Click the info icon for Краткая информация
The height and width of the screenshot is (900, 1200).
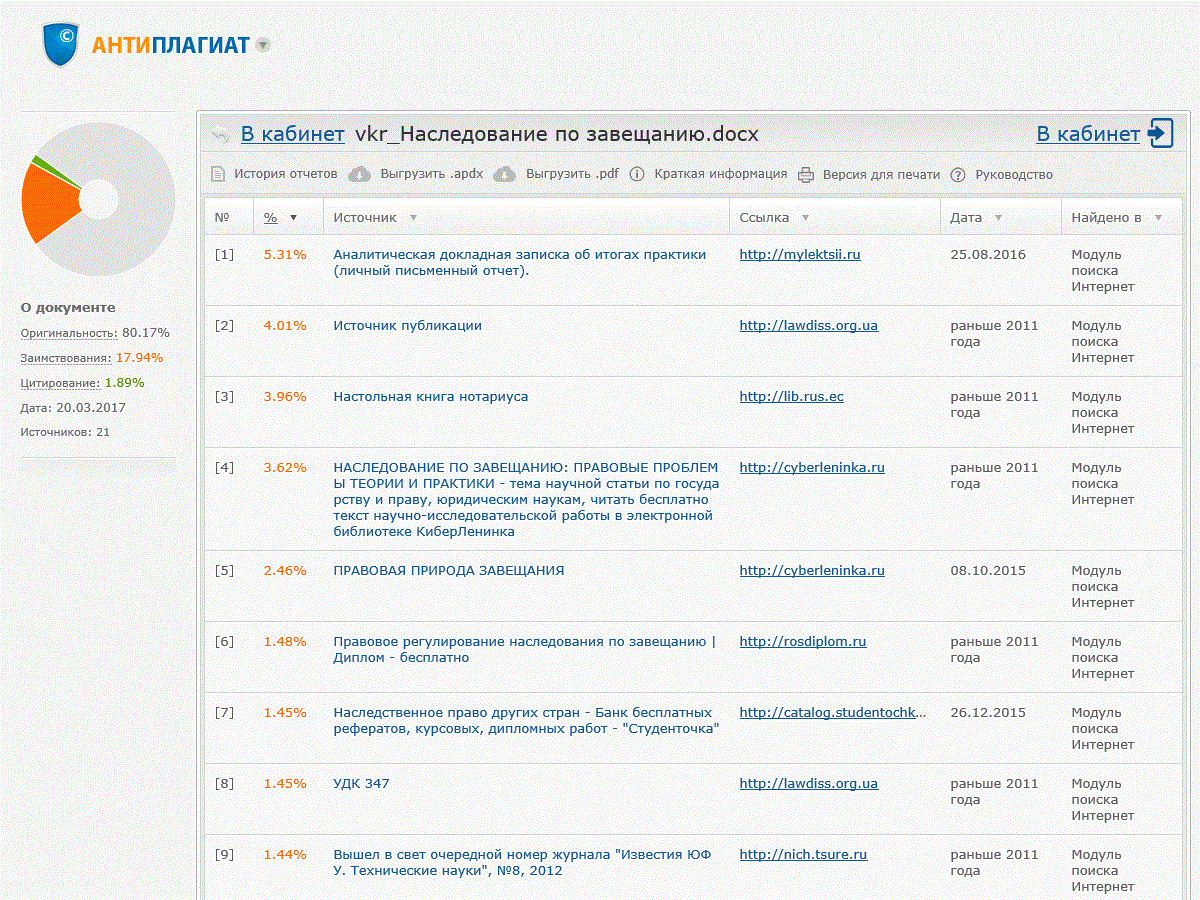pos(637,174)
